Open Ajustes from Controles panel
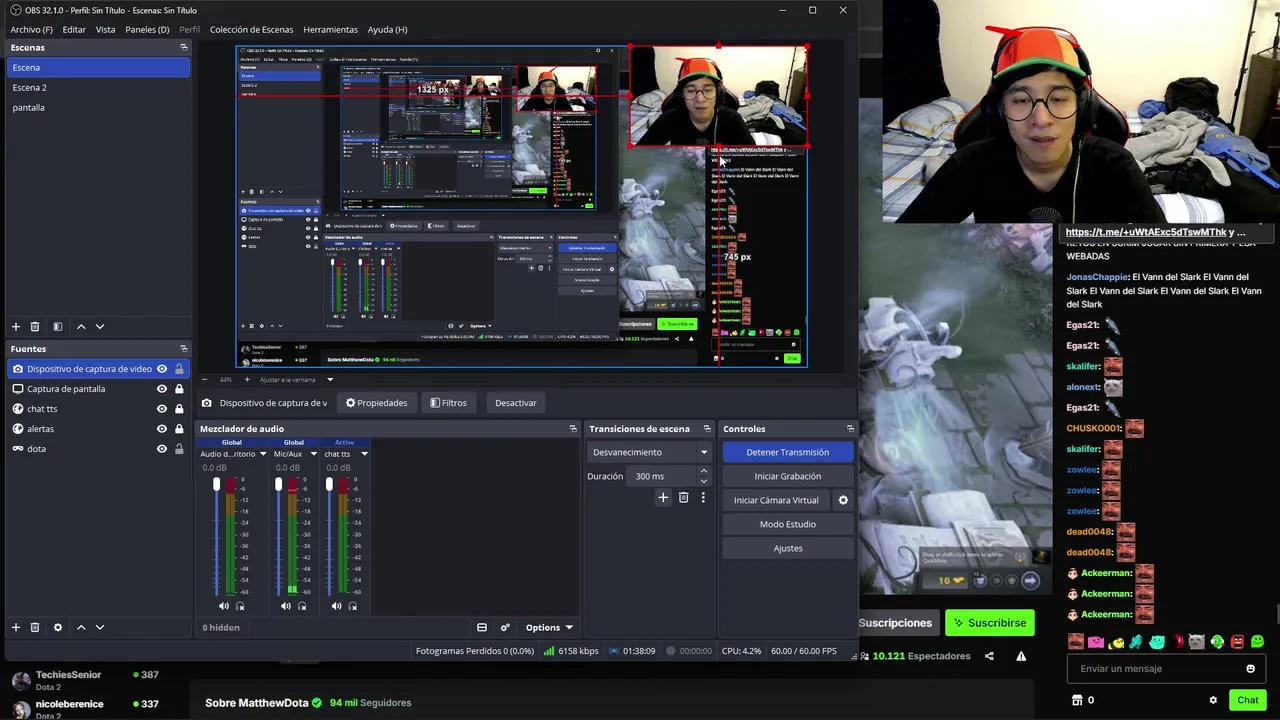Viewport: 1280px width, 720px height. point(787,548)
